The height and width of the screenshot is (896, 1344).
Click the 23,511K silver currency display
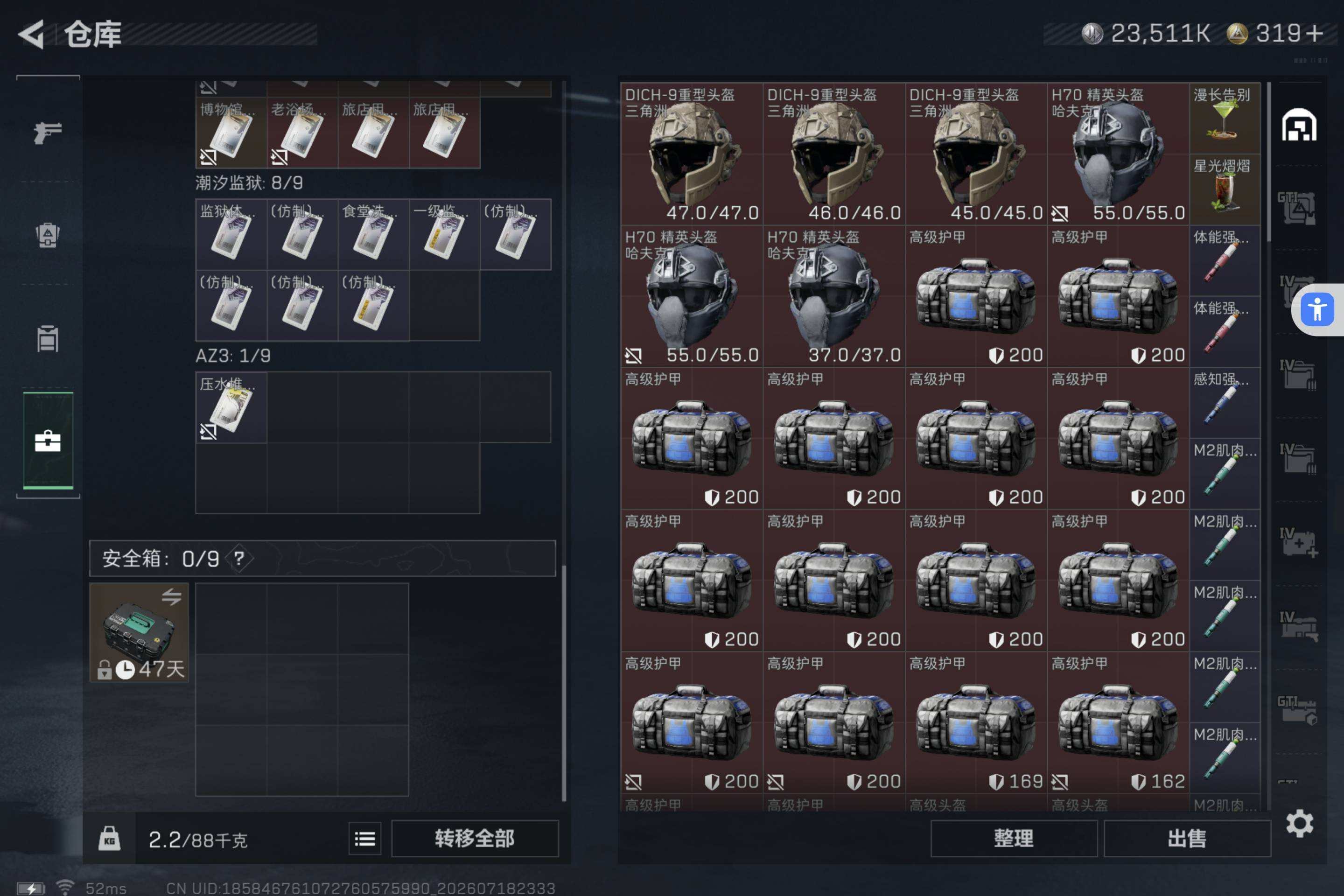1146,33
